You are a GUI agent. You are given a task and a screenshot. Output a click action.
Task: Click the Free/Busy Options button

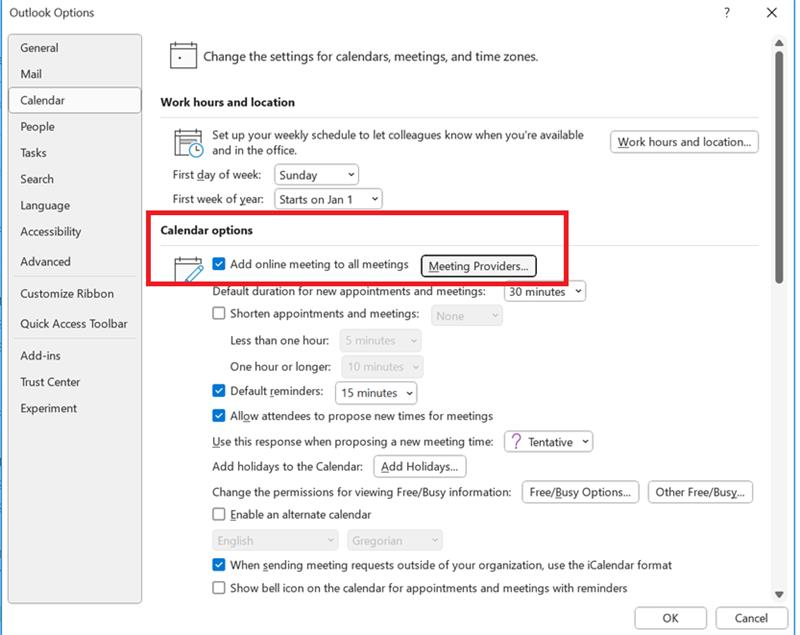[x=580, y=492]
